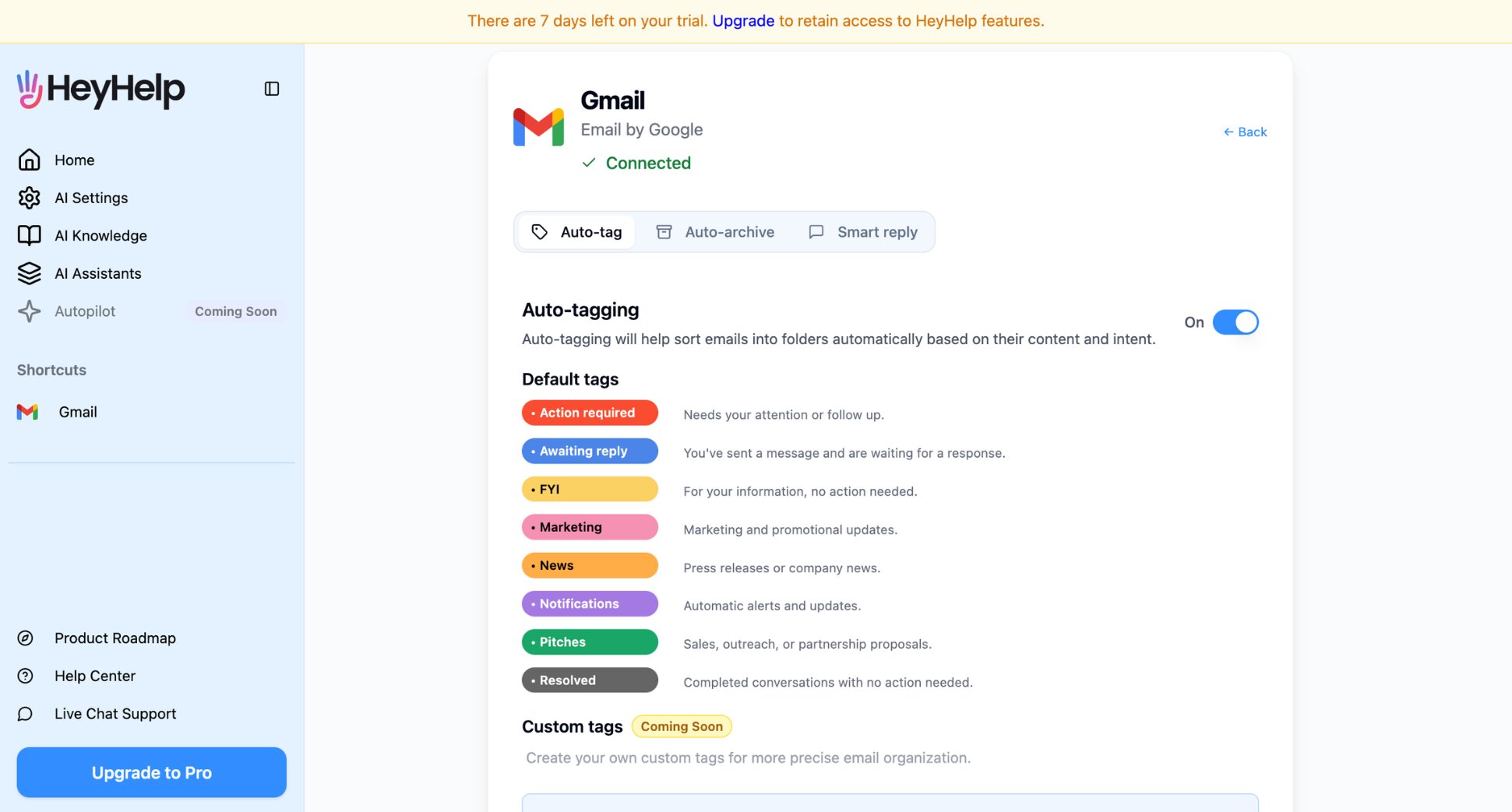Click the Coming Soon badge next to Custom tags
This screenshot has height=812, width=1512.
point(681,726)
